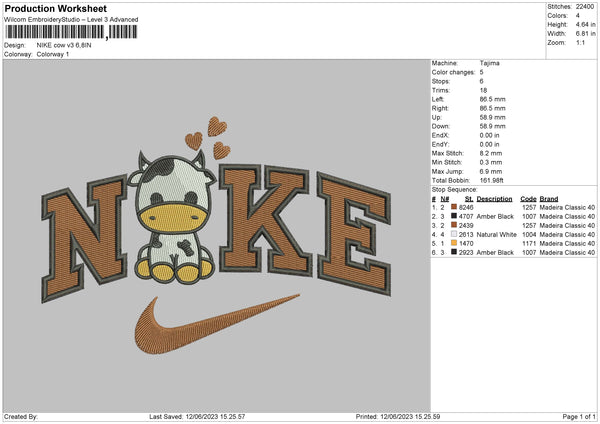Click stitch count 2439 in stop row 3

[466, 225]
